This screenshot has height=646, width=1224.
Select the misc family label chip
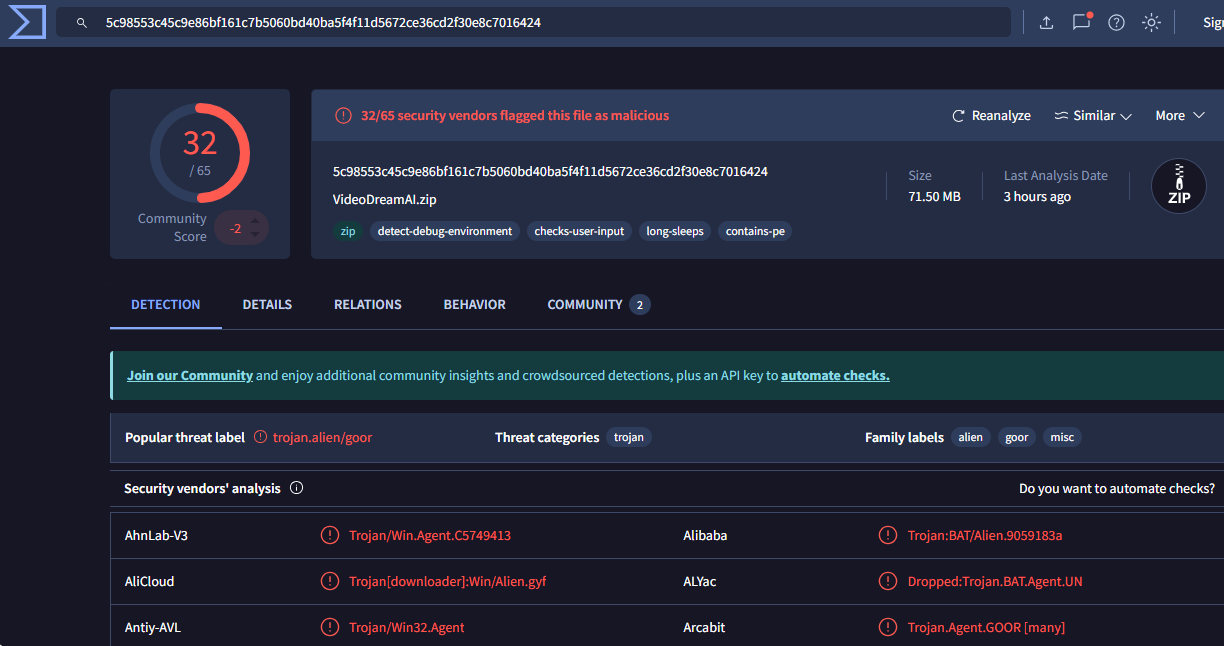1062,437
